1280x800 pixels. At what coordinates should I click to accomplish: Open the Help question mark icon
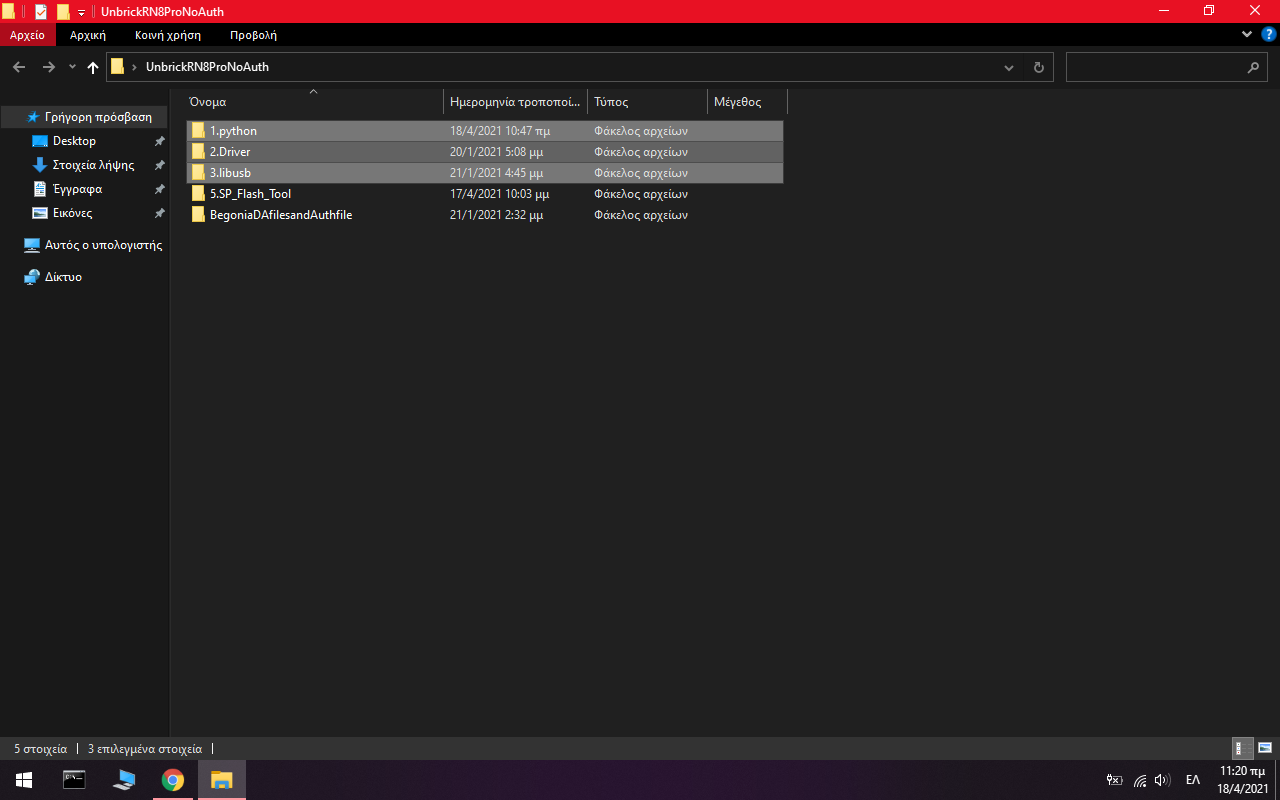coord(1268,34)
